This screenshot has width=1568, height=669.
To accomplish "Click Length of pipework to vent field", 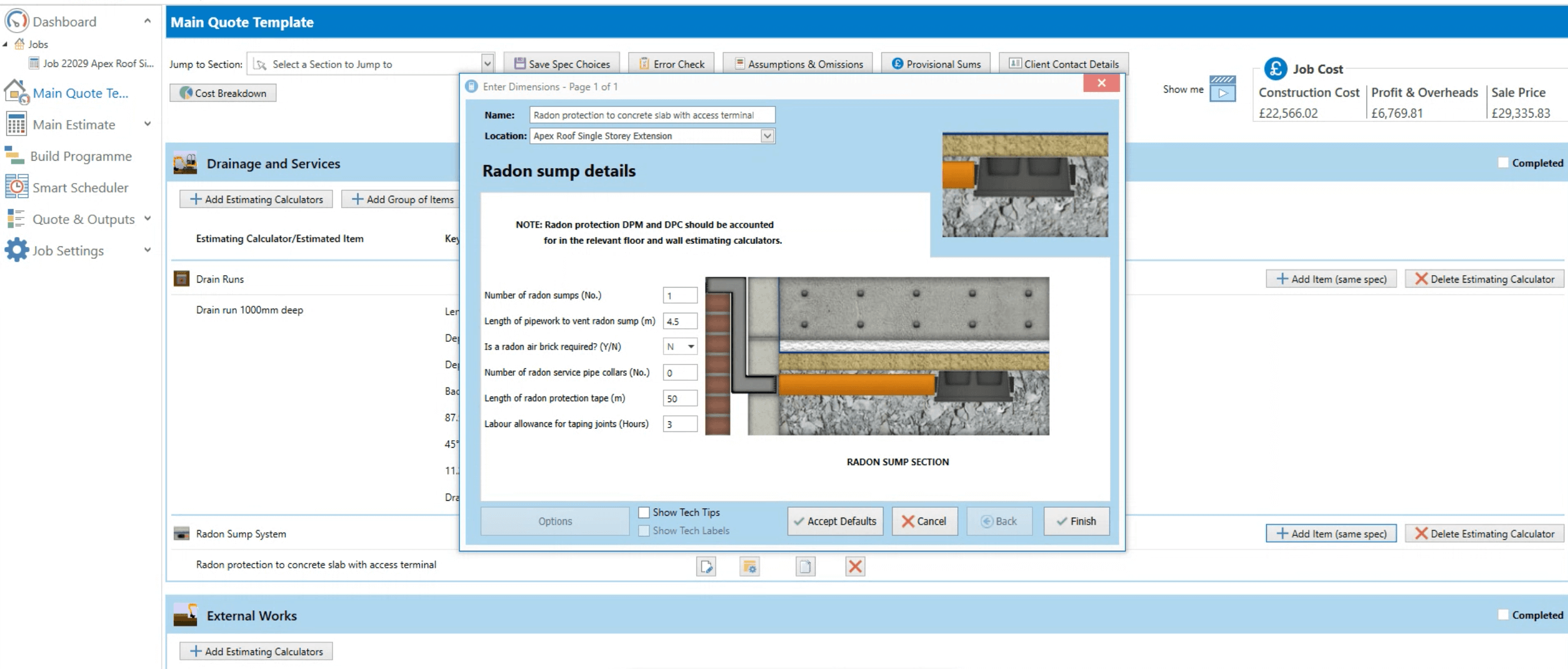I will [x=680, y=321].
